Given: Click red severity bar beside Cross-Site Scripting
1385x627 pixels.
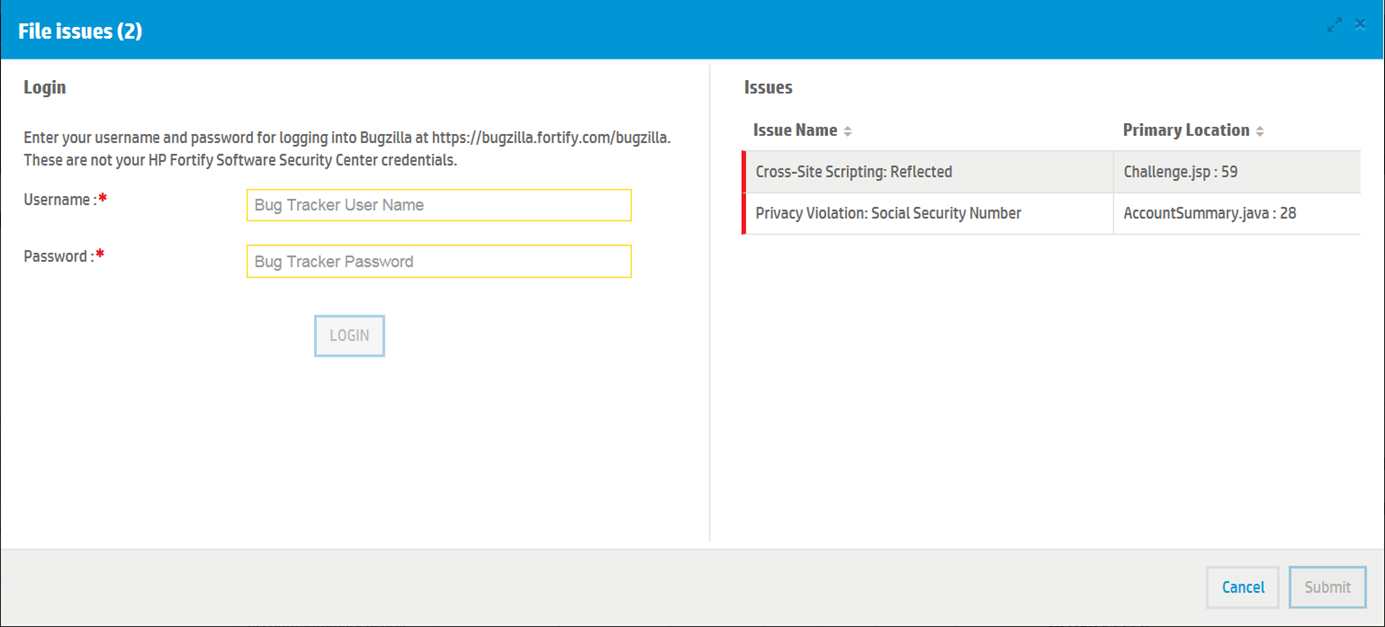Looking at the screenshot, I should (744, 172).
